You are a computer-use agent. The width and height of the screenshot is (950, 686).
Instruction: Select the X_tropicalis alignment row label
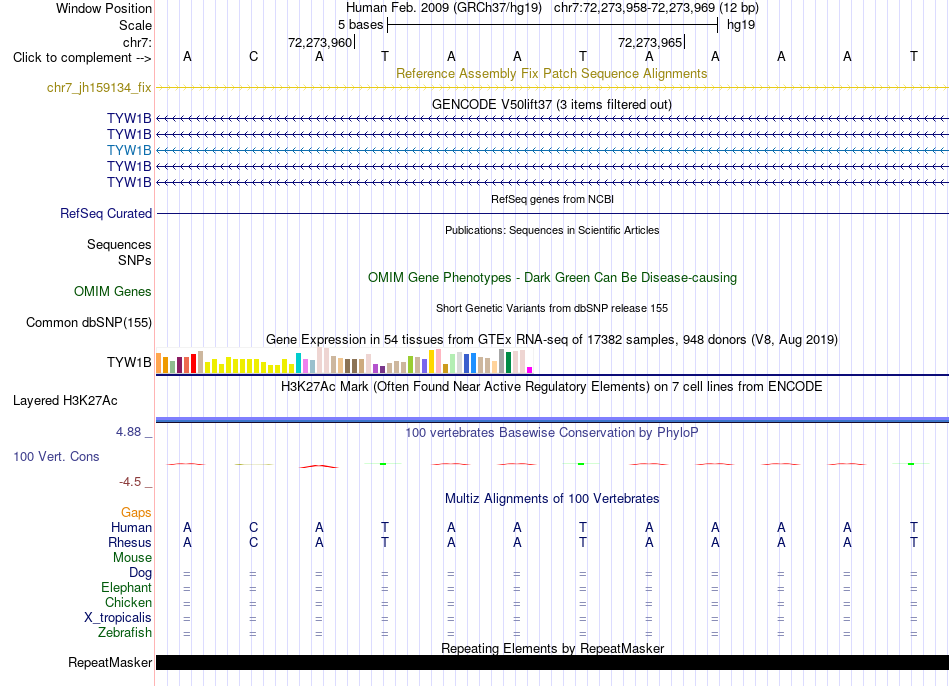pos(118,618)
